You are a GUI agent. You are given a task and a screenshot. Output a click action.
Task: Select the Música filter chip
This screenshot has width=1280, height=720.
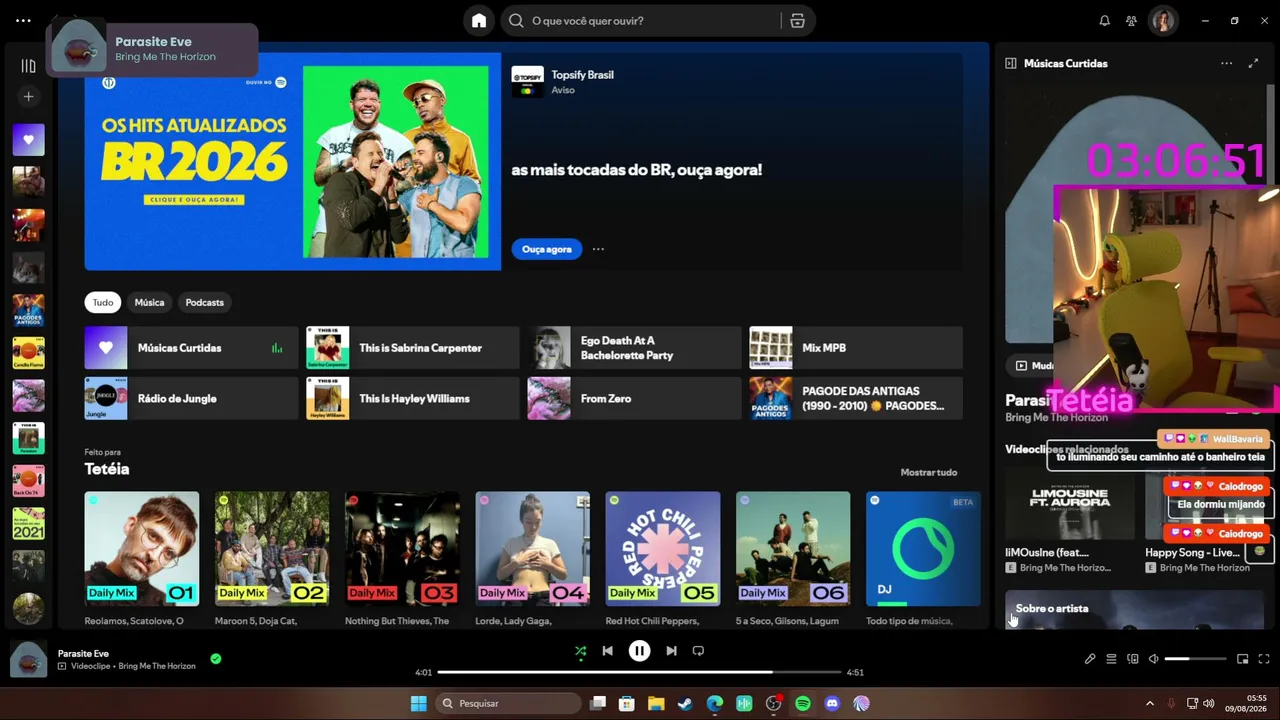[149, 302]
